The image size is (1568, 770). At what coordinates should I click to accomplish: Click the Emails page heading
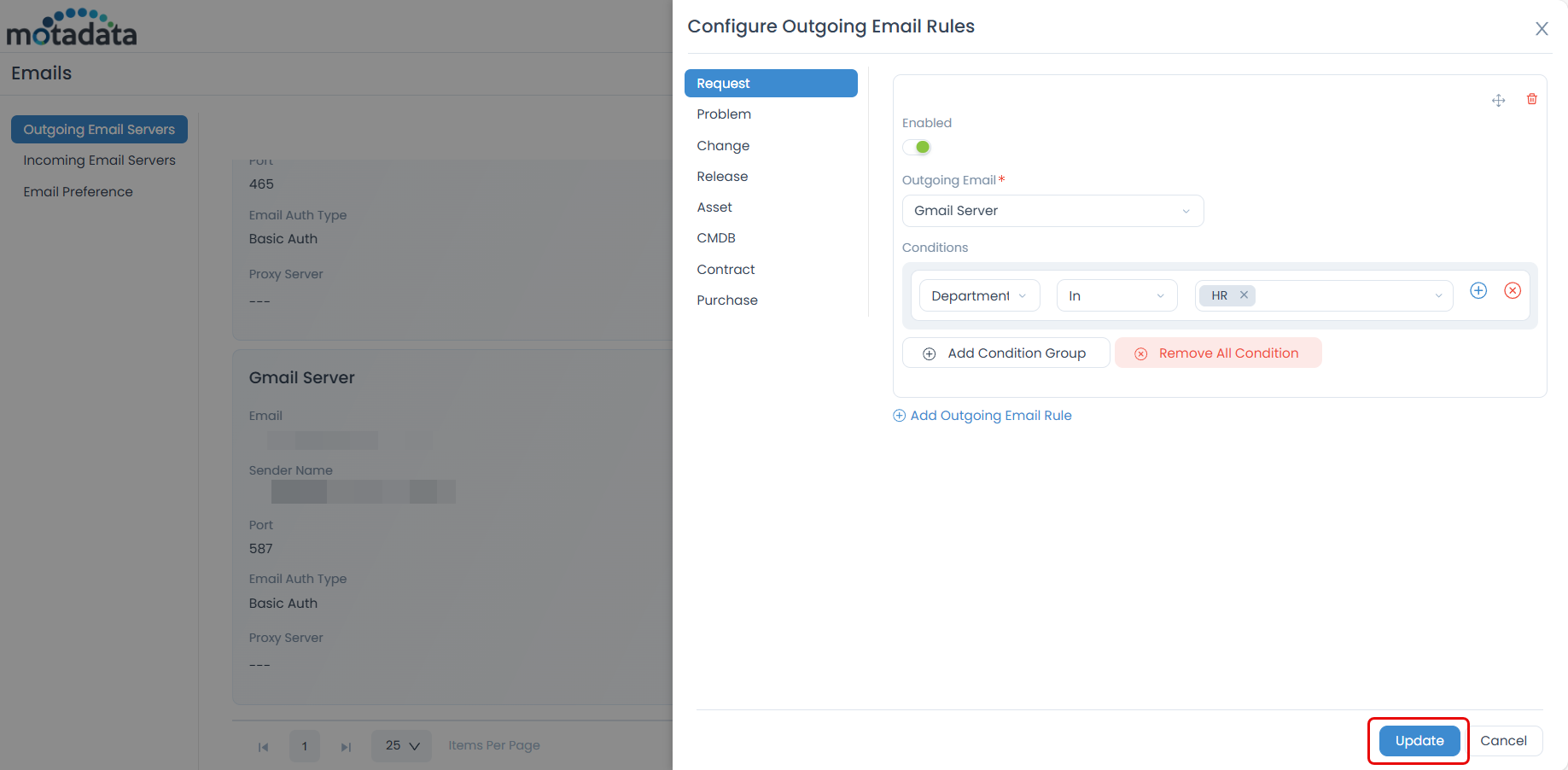point(41,73)
